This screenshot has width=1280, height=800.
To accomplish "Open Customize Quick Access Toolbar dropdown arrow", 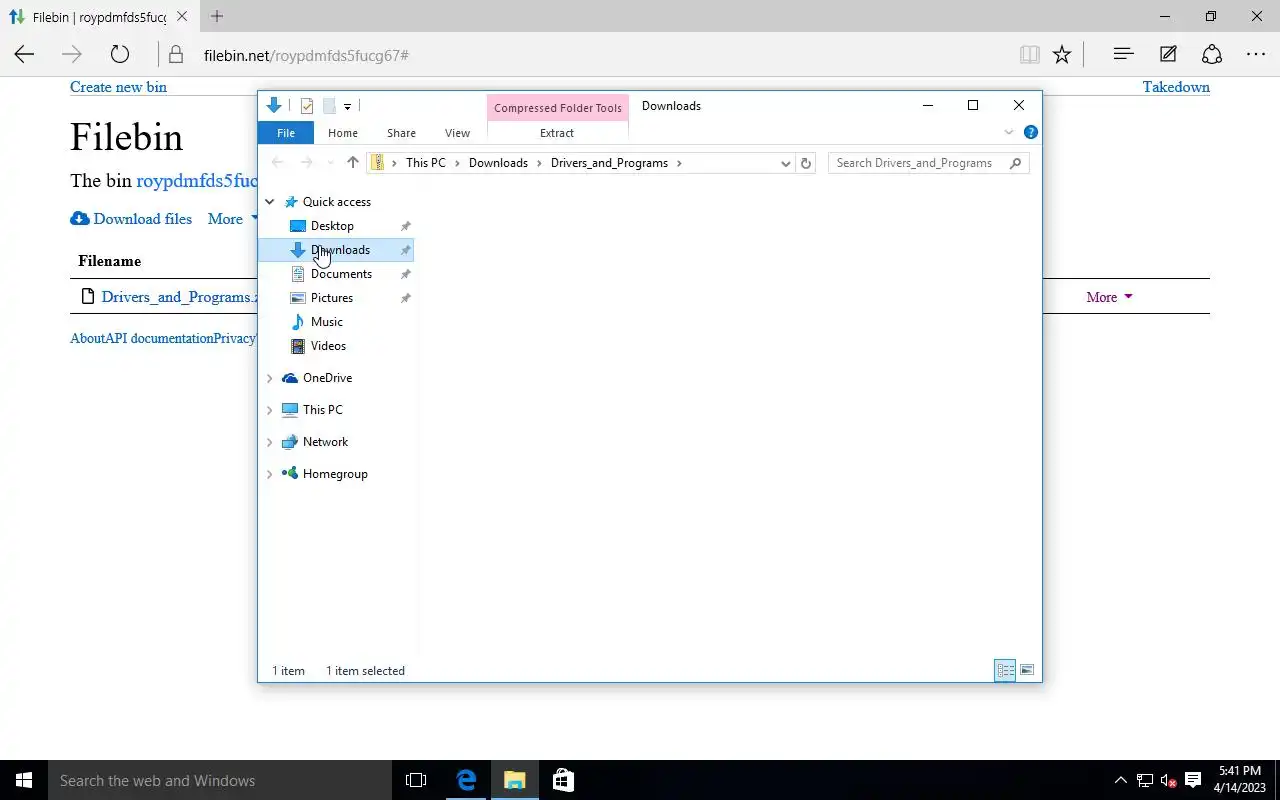I will (x=347, y=106).
